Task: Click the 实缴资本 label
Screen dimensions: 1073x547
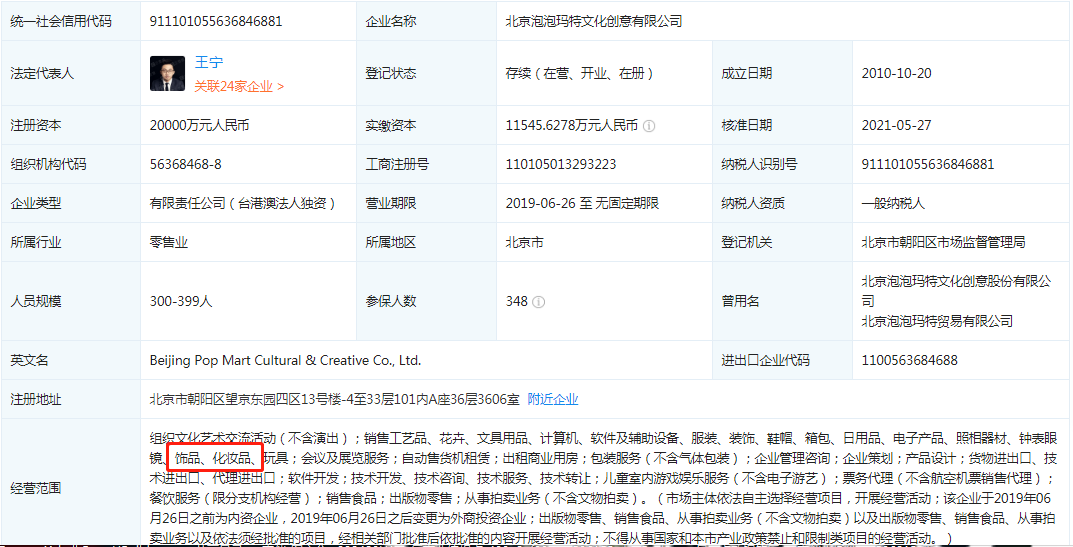Action: 390,125
